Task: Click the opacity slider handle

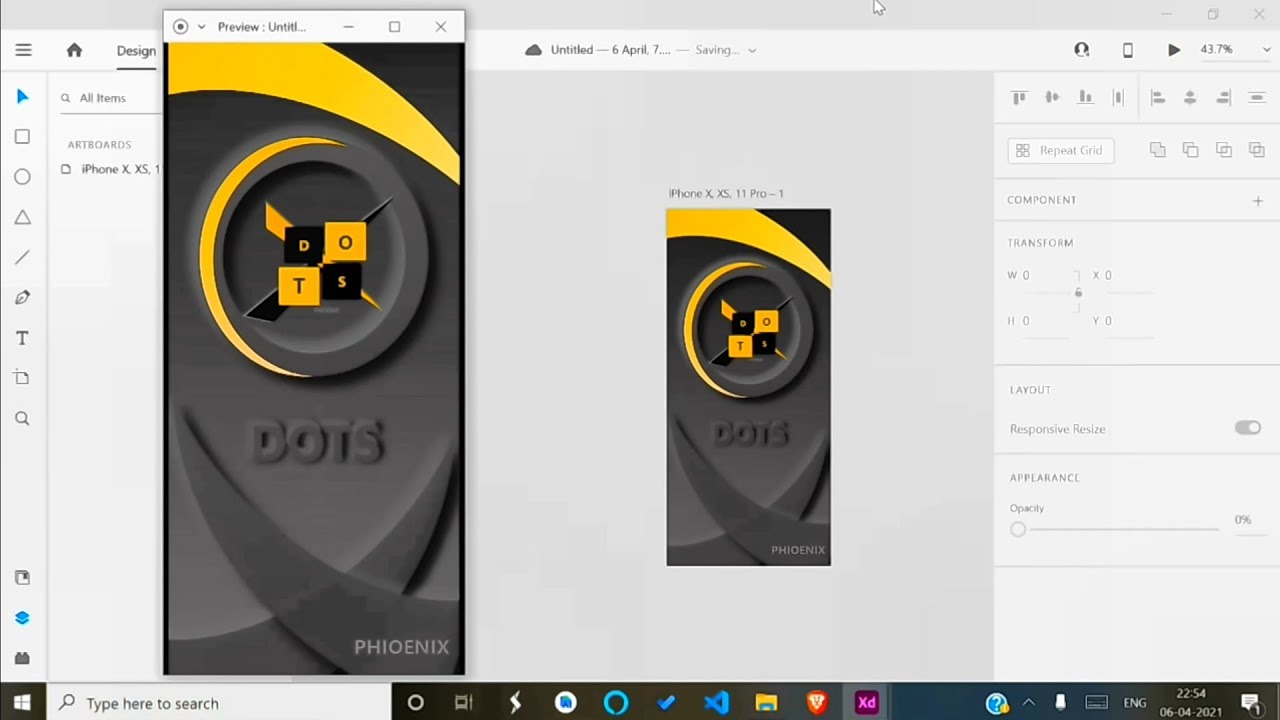Action: point(1018,529)
